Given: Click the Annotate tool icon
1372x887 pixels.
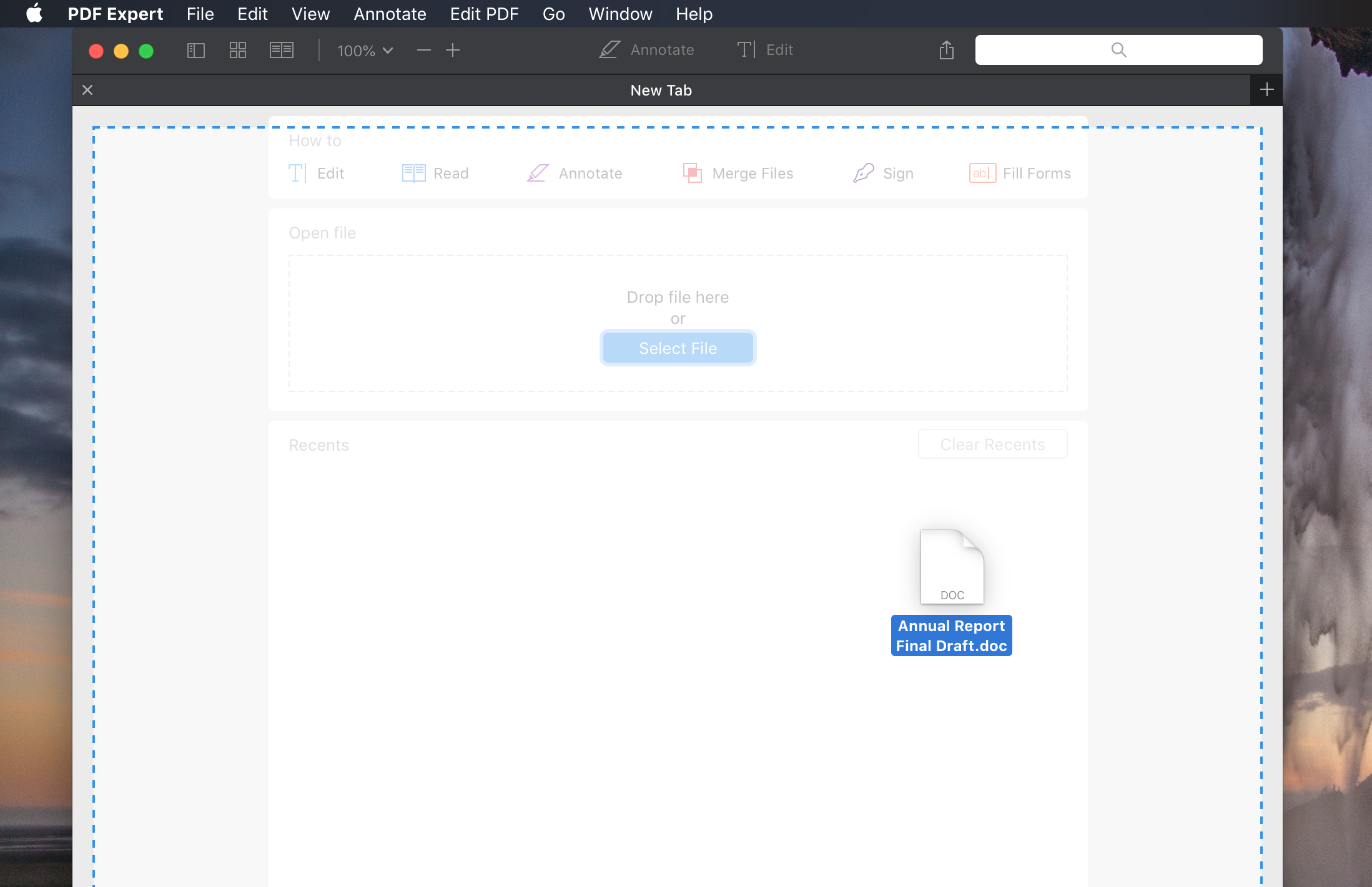Looking at the screenshot, I should [607, 49].
